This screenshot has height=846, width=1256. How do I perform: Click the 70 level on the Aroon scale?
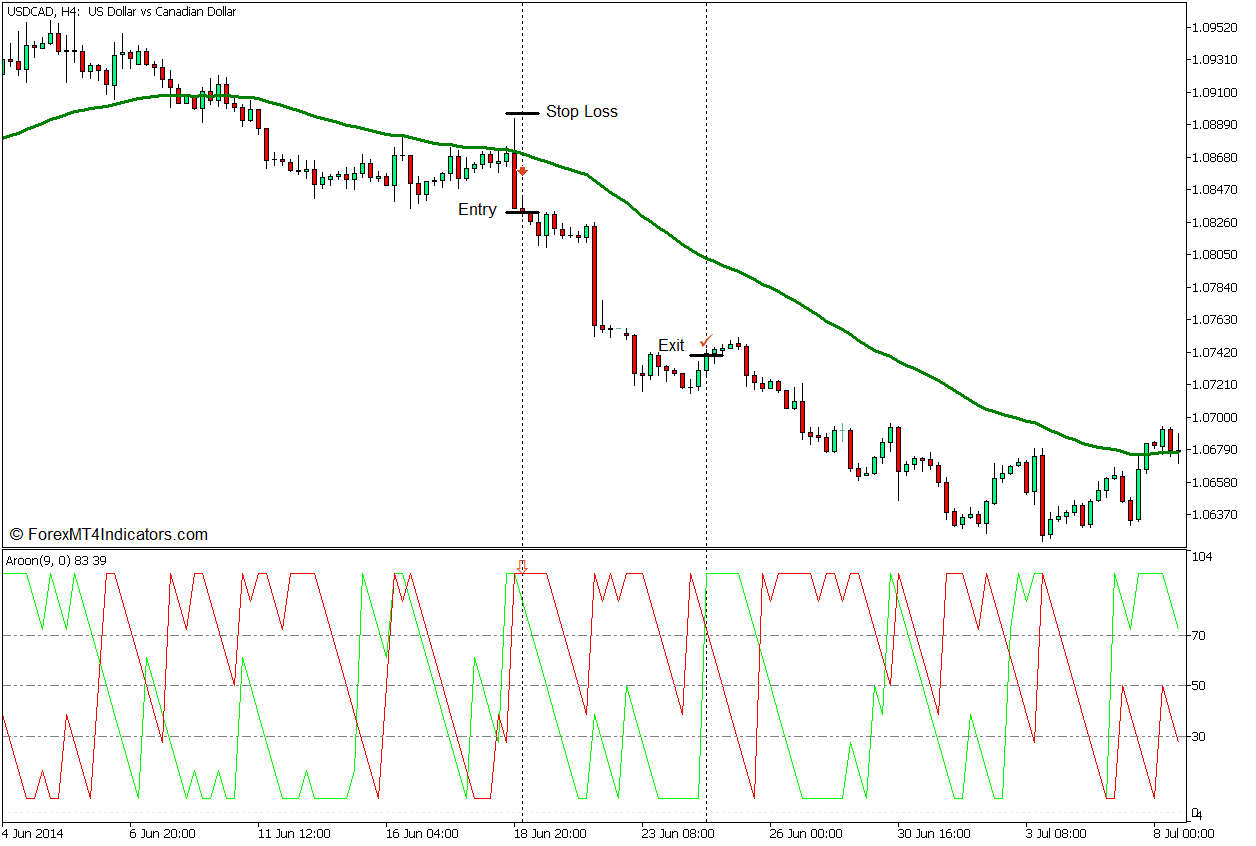pos(1200,635)
